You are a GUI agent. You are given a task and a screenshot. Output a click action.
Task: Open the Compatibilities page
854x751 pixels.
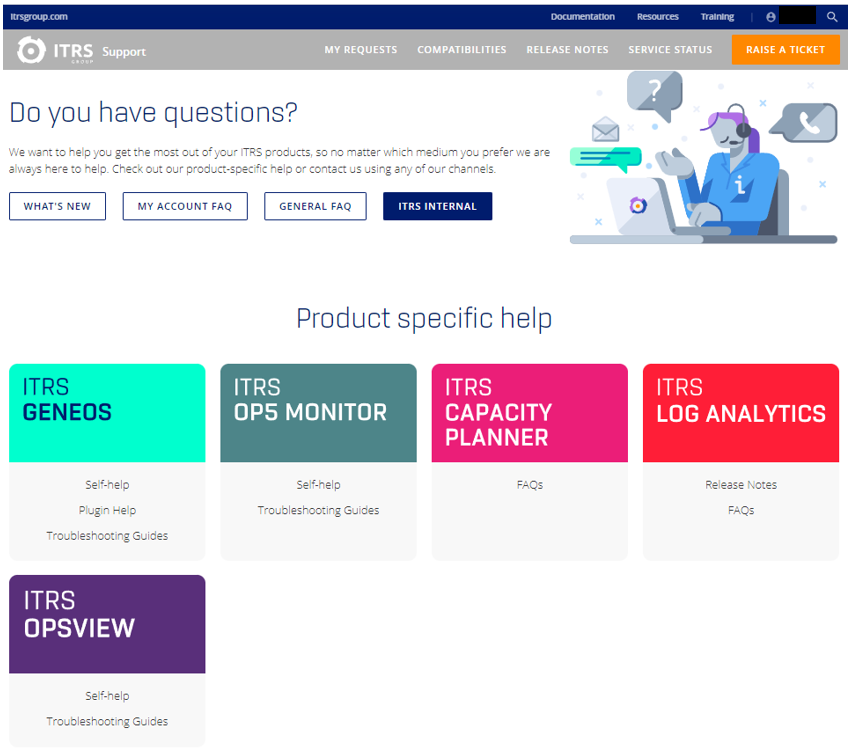click(x=461, y=50)
